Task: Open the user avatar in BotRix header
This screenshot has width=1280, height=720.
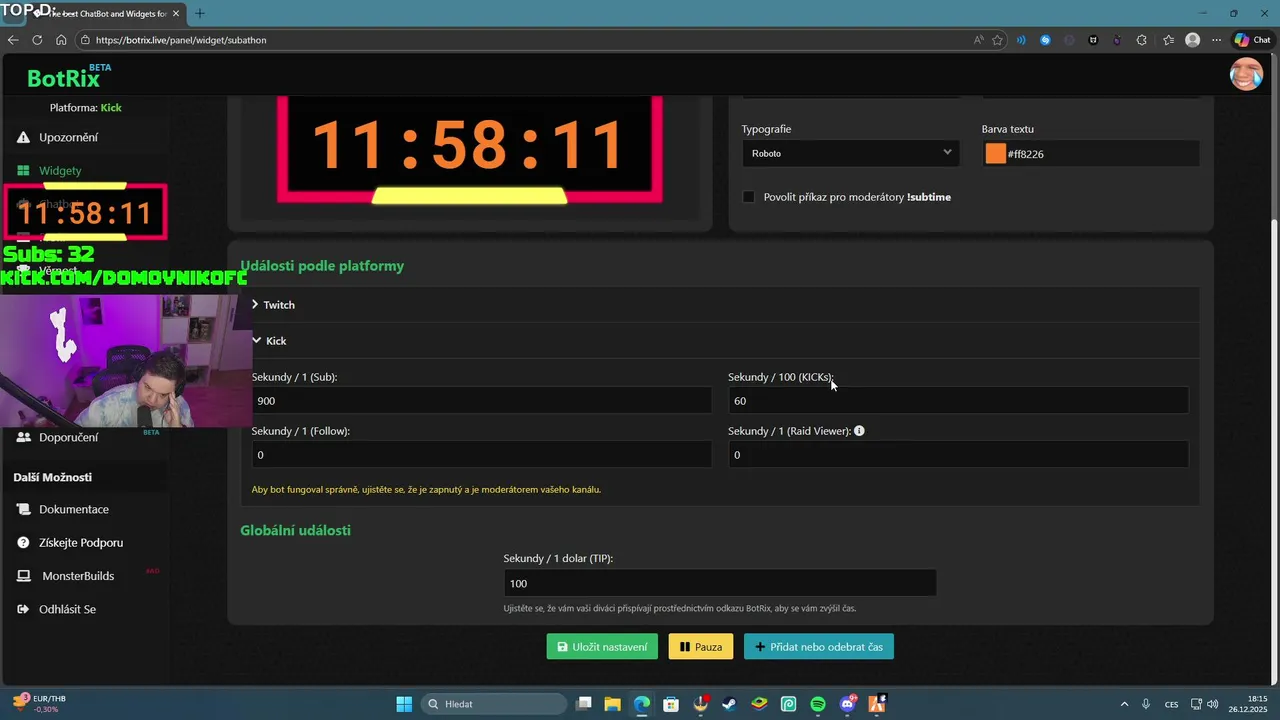Action: point(1246,74)
